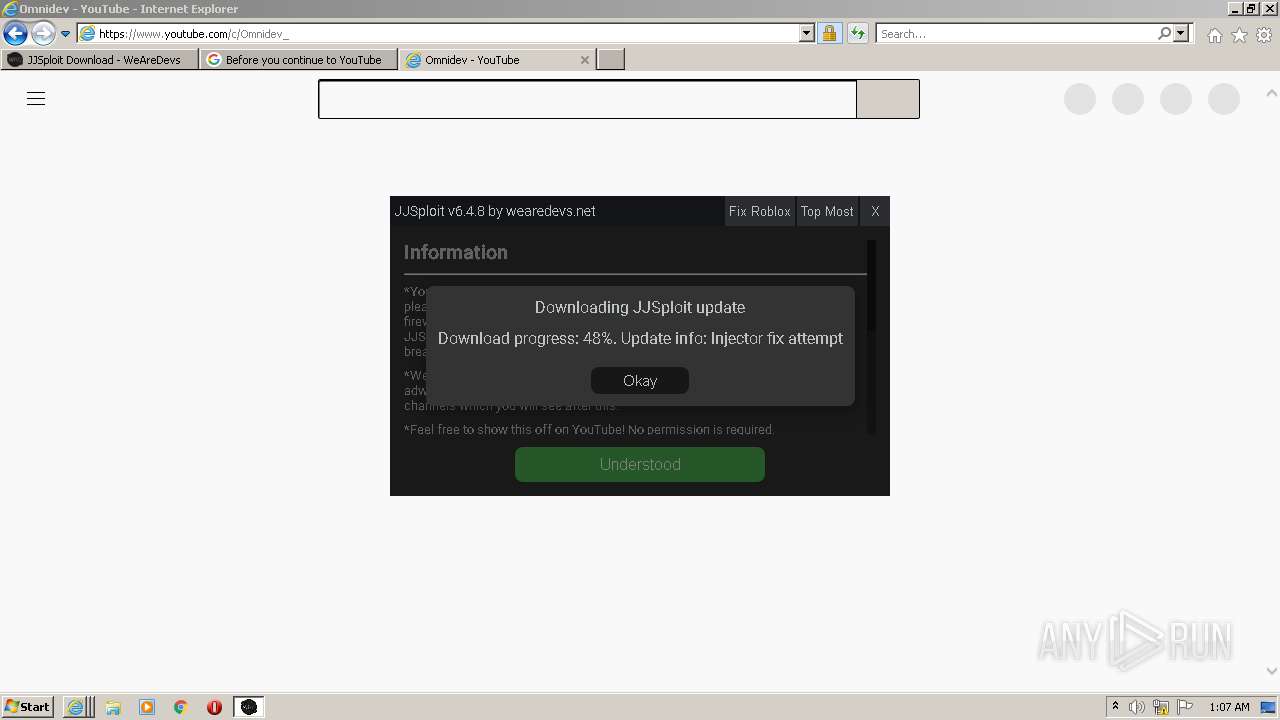The image size is (1280, 720).
Task: Open Favorites star icon
Action: 1239,35
